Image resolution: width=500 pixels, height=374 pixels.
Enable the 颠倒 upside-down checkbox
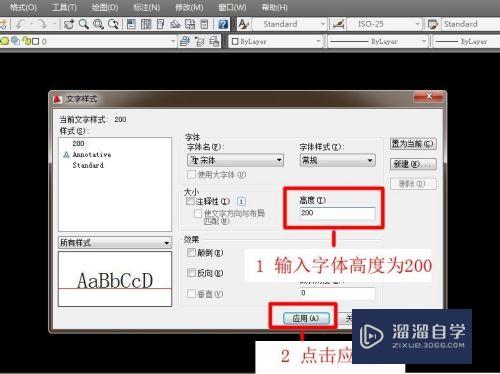pyautogui.click(x=191, y=252)
